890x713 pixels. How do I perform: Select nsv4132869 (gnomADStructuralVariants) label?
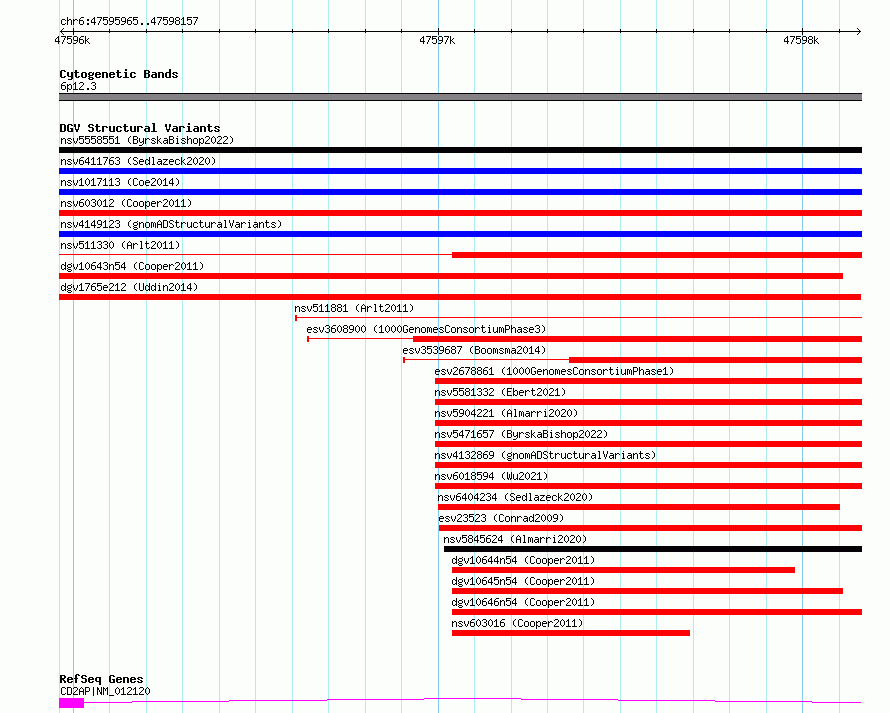(x=545, y=455)
